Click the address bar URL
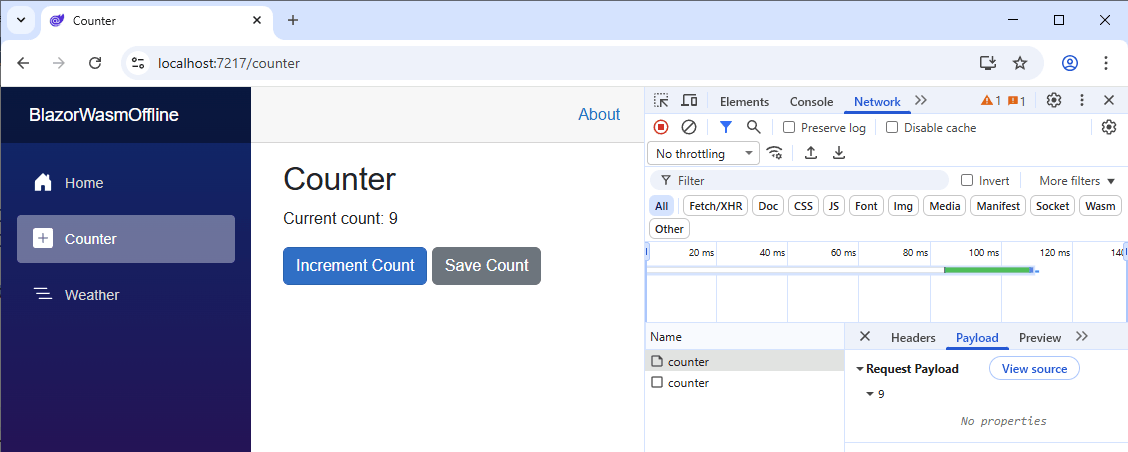This screenshot has height=452, width=1128. click(x=229, y=63)
